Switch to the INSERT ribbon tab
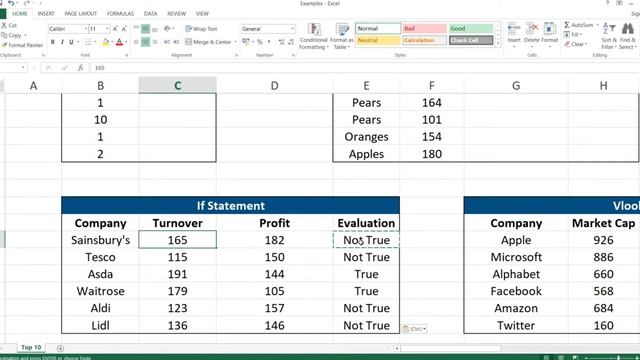This screenshot has width=640, height=360. tap(46, 14)
